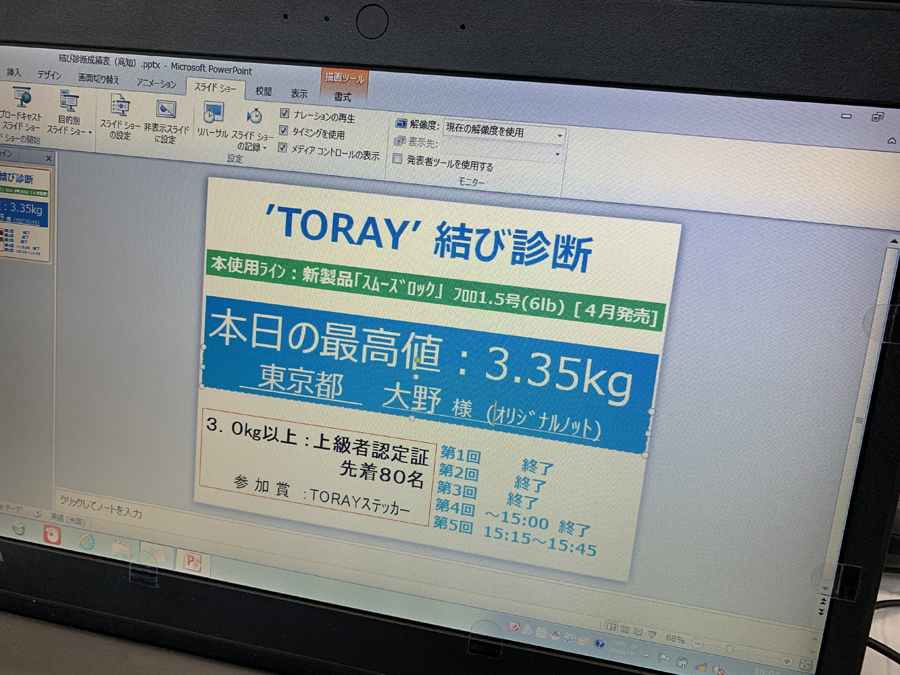This screenshot has height=675, width=900.
Task: Click the notes field クリックしてノートを入力
Action: coord(101,507)
